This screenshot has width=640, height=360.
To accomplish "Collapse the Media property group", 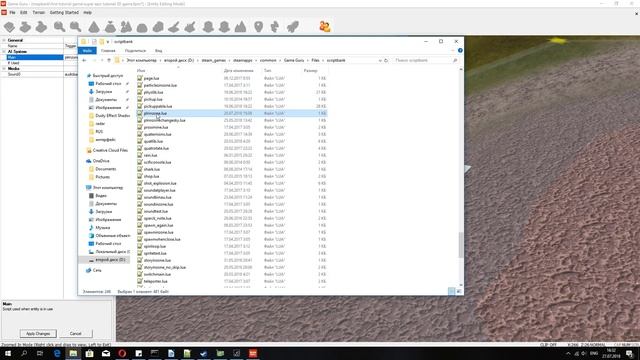I will coord(4,69).
